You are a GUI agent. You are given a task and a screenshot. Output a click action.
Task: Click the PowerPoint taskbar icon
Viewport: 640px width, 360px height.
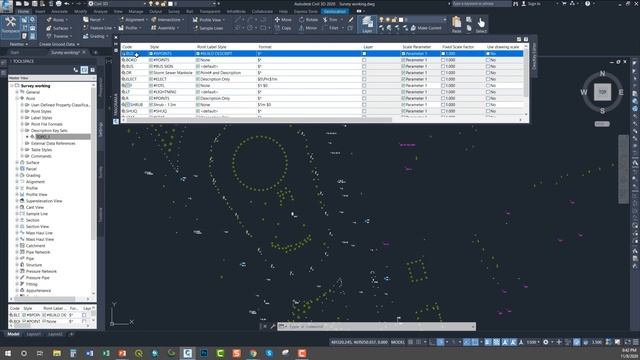click(x=122, y=353)
